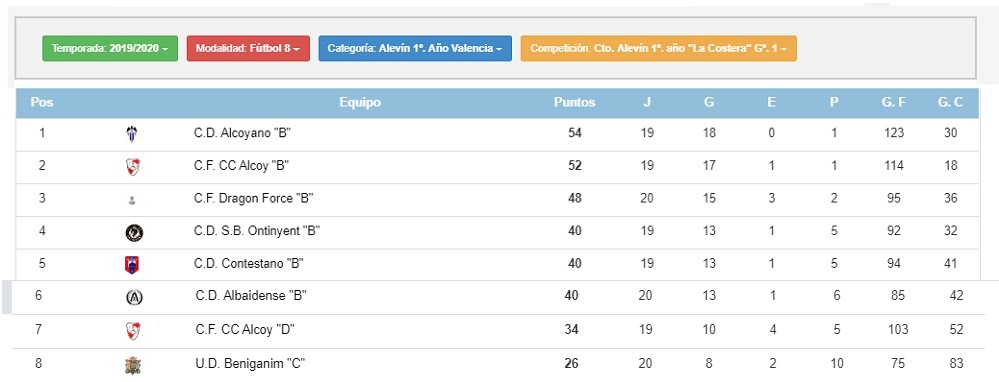
Task: Select the U.D. Beniganim "C" team name
Action: pyautogui.click(x=250, y=364)
